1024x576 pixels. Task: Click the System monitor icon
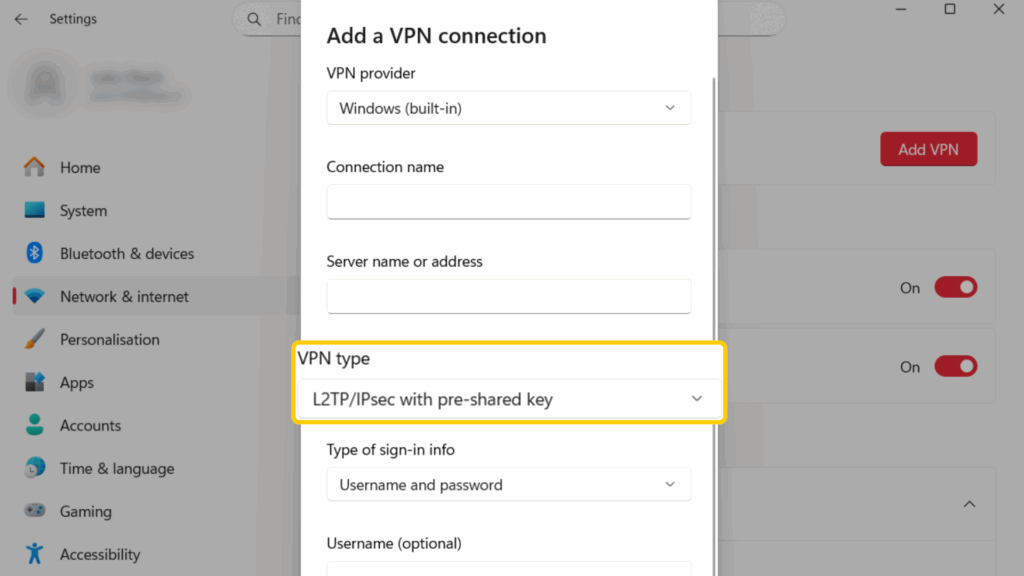[35, 211]
